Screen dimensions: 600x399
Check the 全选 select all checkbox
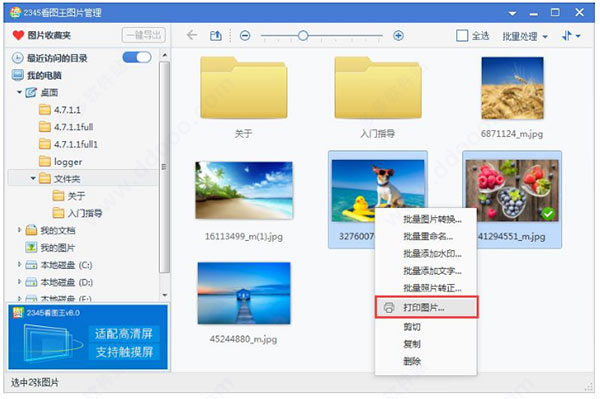click(x=462, y=36)
